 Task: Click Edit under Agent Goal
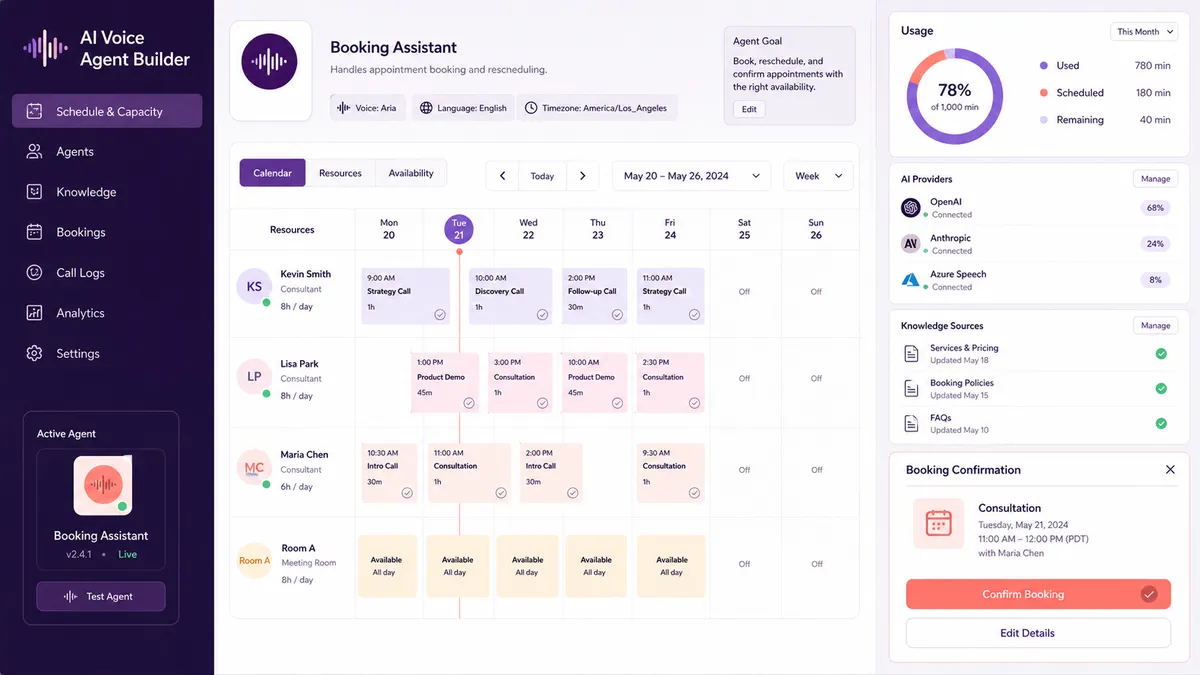pos(749,109)
